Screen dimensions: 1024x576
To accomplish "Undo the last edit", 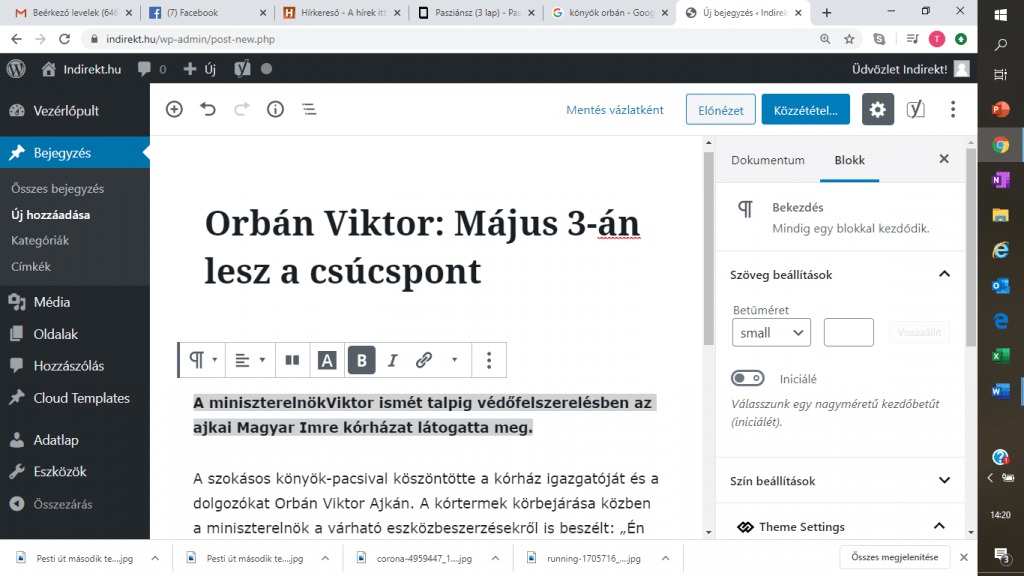I will 208,110.
